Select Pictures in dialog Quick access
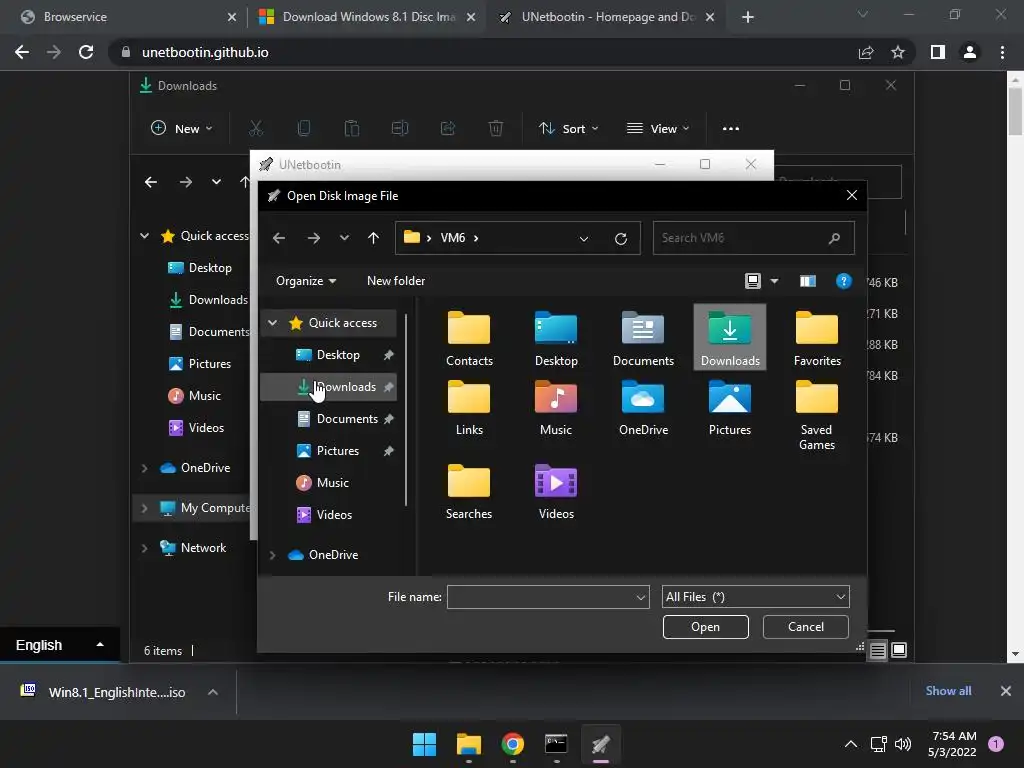This screenshot has width=1024, height=768. pyautogui.click(x=328, y=451)
